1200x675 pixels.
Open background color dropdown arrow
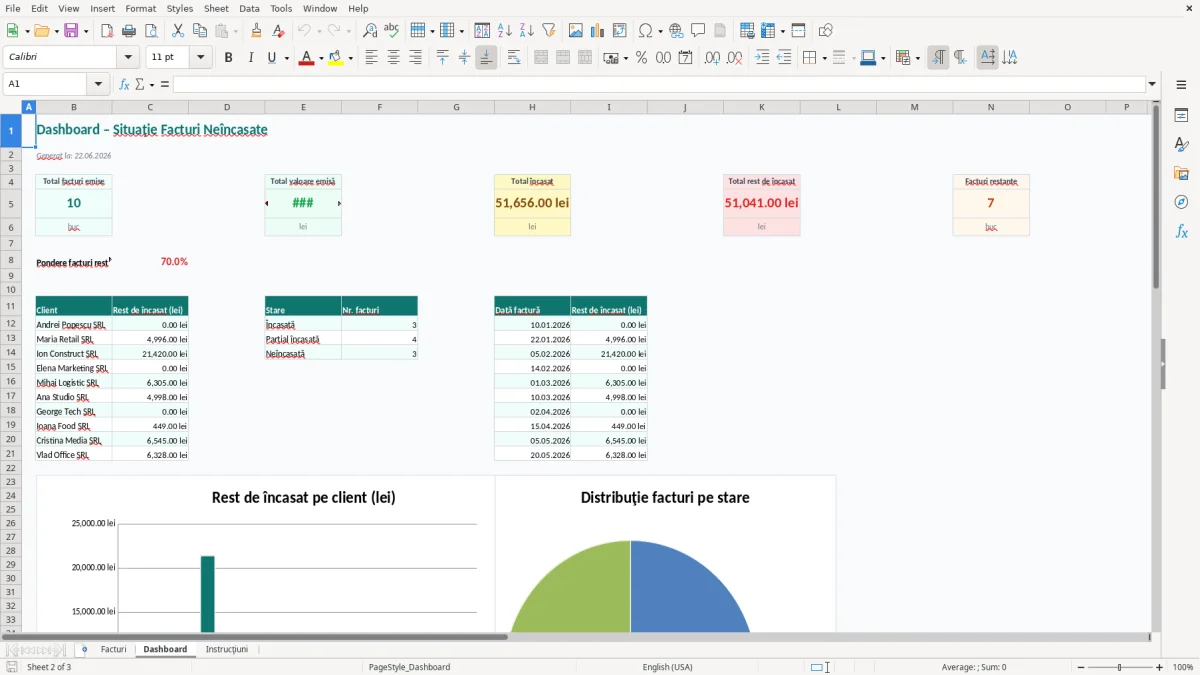pos(350,58)
